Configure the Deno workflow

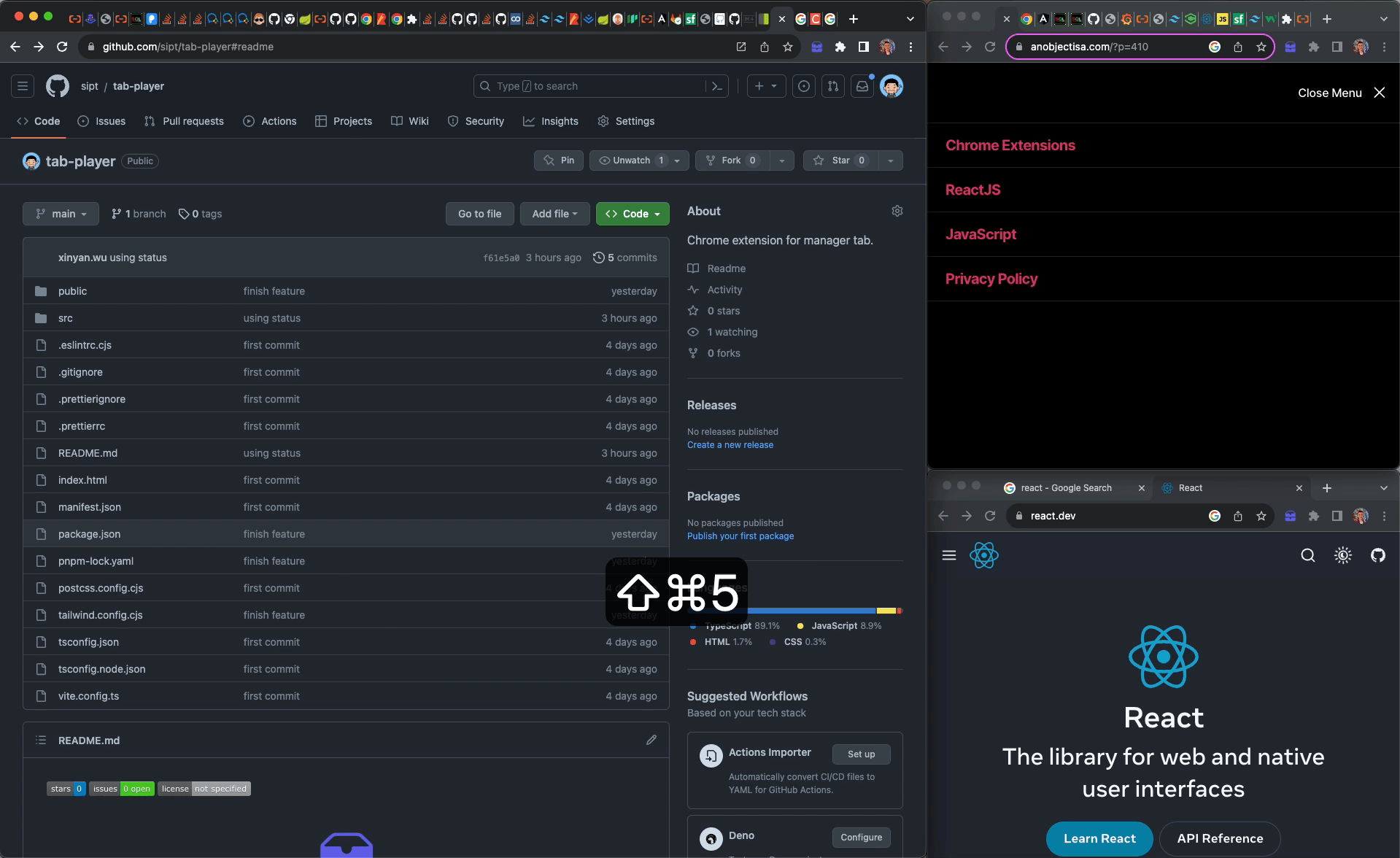click(861, 838)
